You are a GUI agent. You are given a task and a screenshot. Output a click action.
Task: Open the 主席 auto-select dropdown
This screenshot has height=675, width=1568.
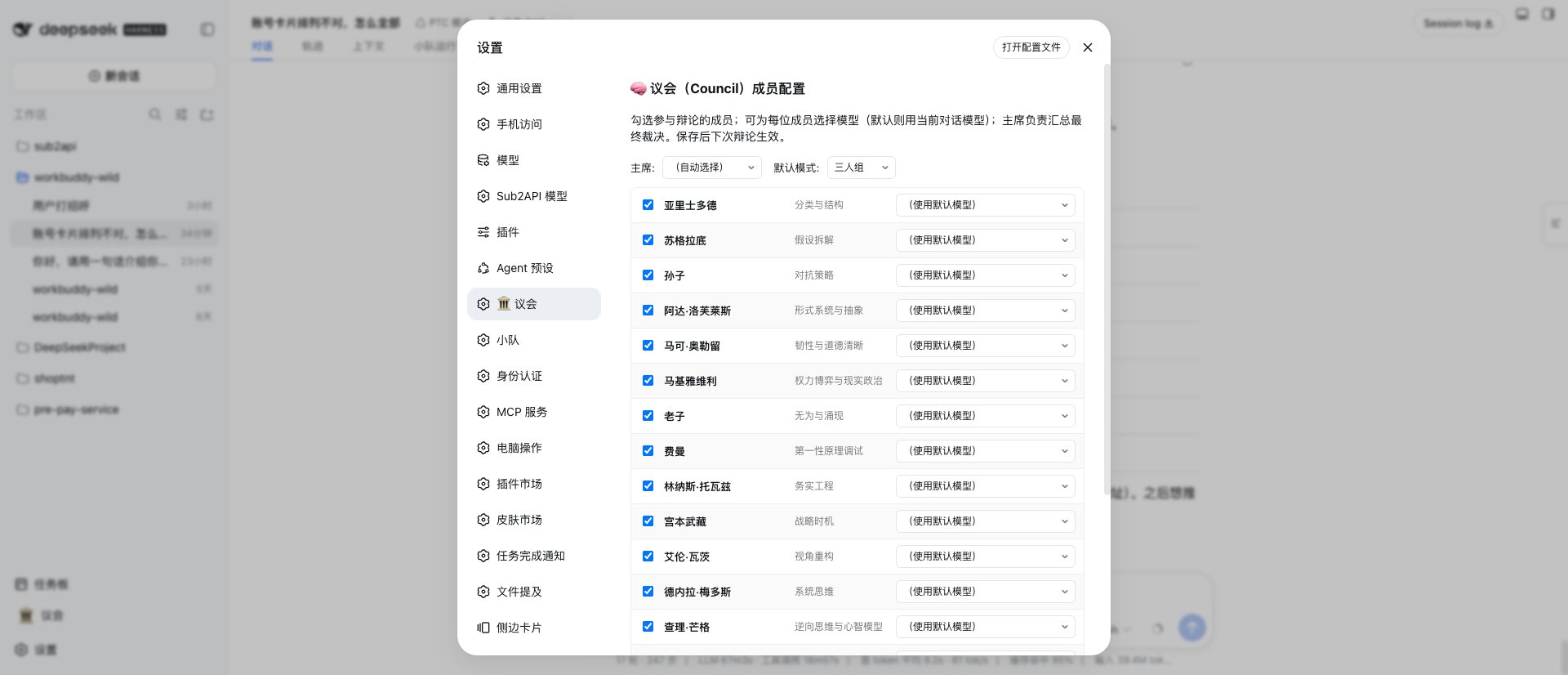[712, 168]
